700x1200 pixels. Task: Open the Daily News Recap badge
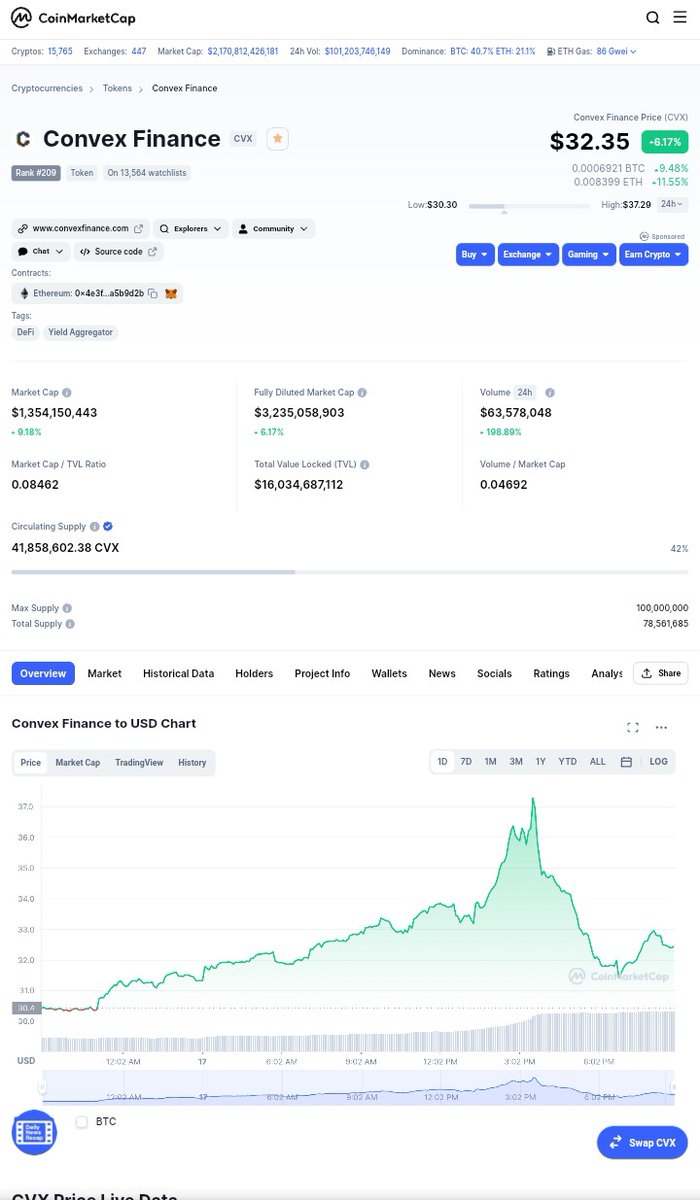(34, 1133)
